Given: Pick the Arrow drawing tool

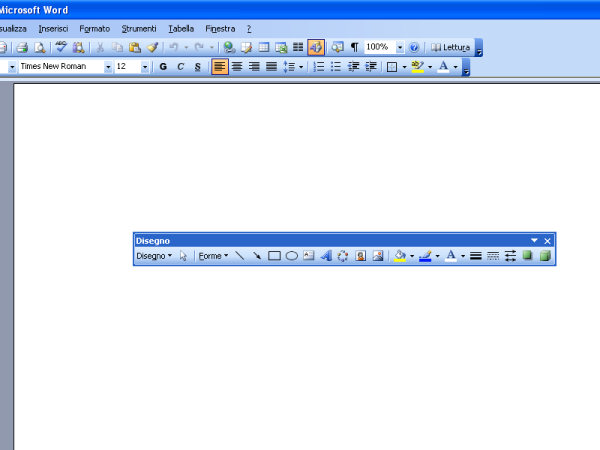Looking at the screenshot, I should click(x=257, y=256).
